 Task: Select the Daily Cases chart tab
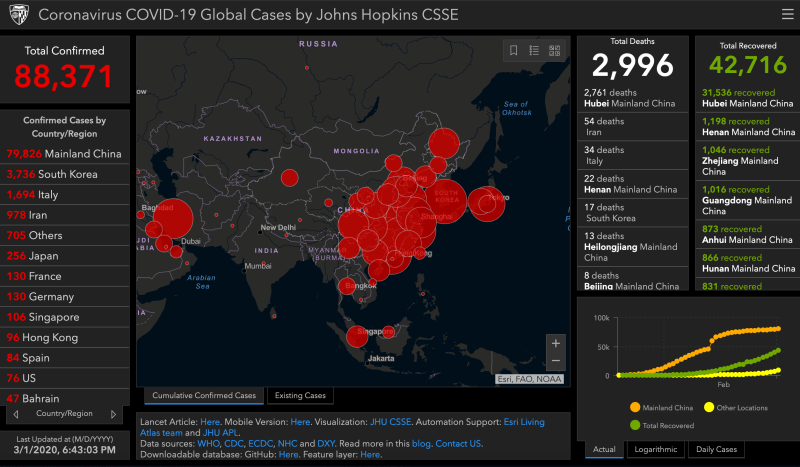716,449
